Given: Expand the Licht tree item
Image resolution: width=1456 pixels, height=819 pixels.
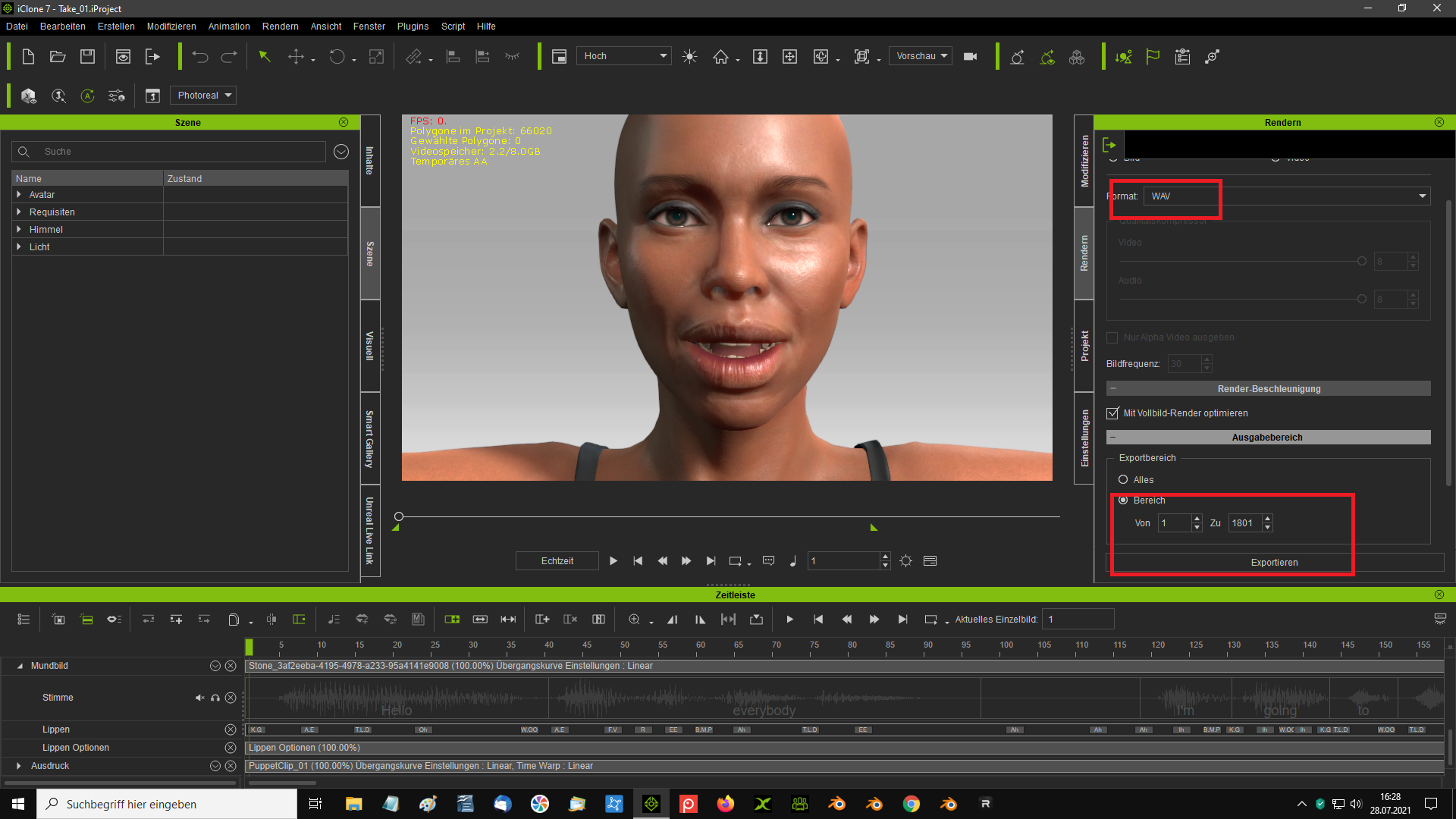Looking at the screenshot, I should click(19, 247).
